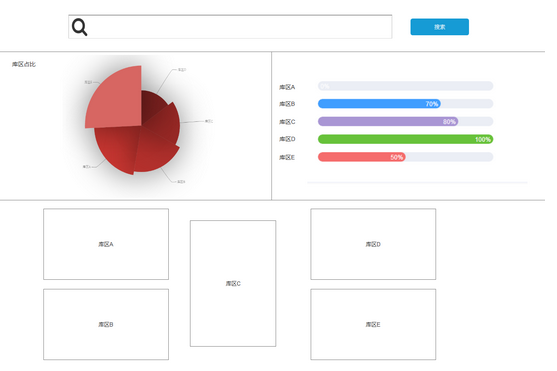The height and width of the screenshot is (371, 557).
Task: Focus the search text input field
Action: tap(230, 27)
